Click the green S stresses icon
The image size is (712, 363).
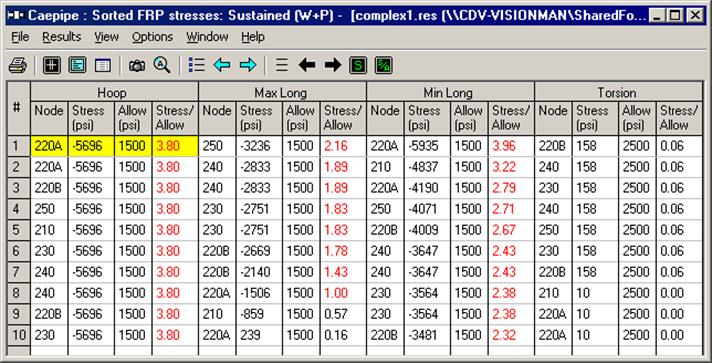358,66
